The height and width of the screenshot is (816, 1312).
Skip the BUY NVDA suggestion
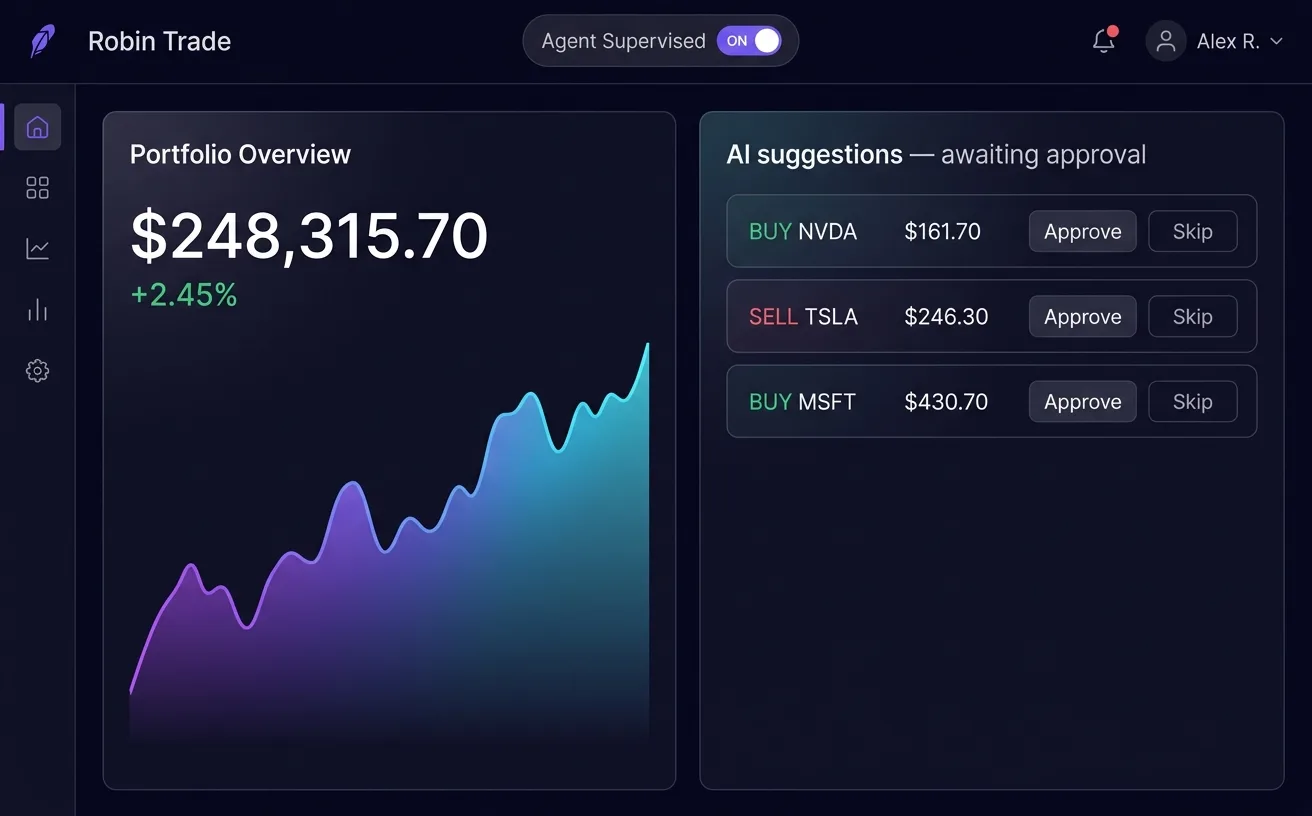point(1193,231)
